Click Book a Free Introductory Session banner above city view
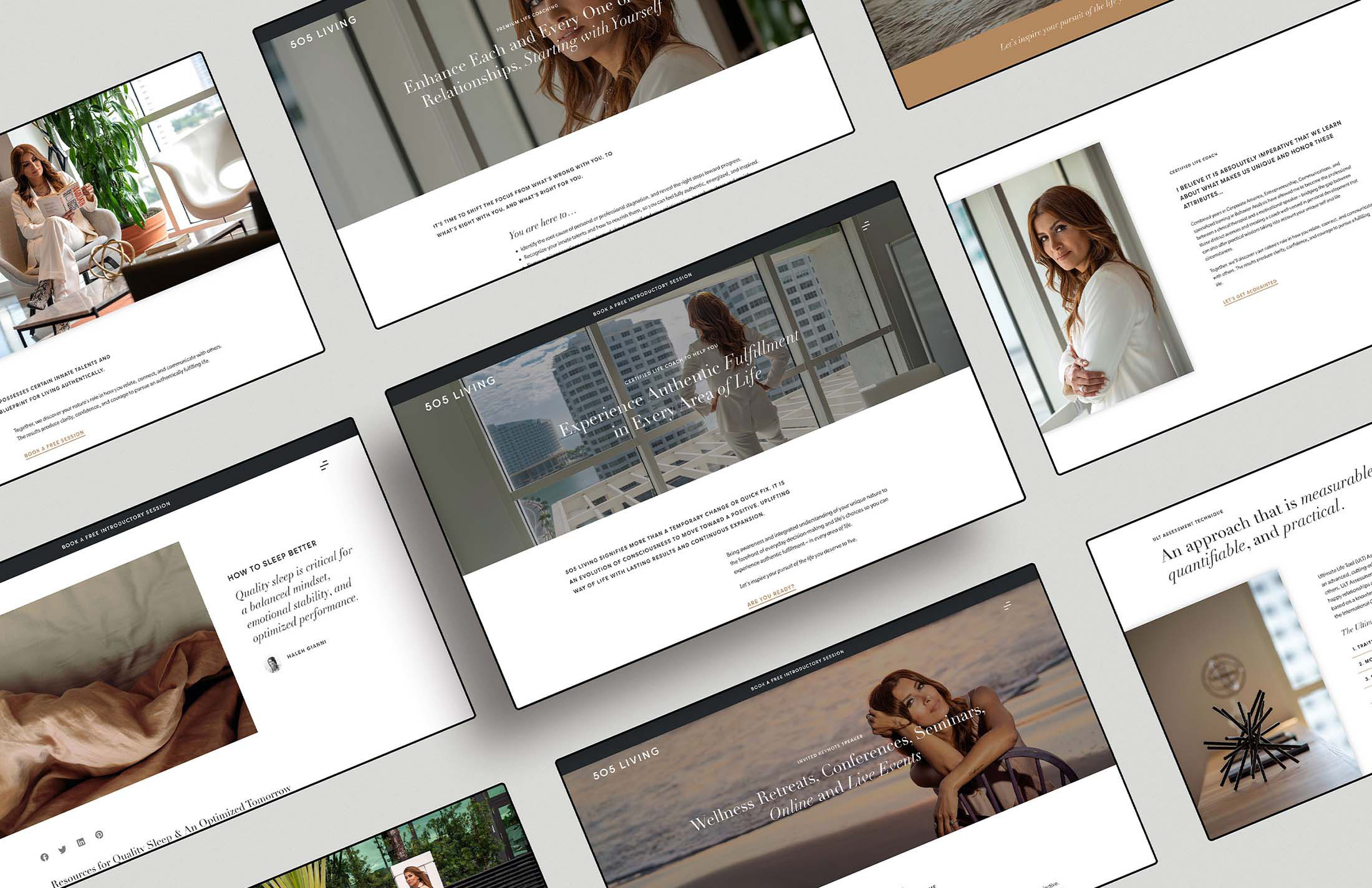Screen dimensions: 1372x888 pyautogui.click(x=642, y=294)
